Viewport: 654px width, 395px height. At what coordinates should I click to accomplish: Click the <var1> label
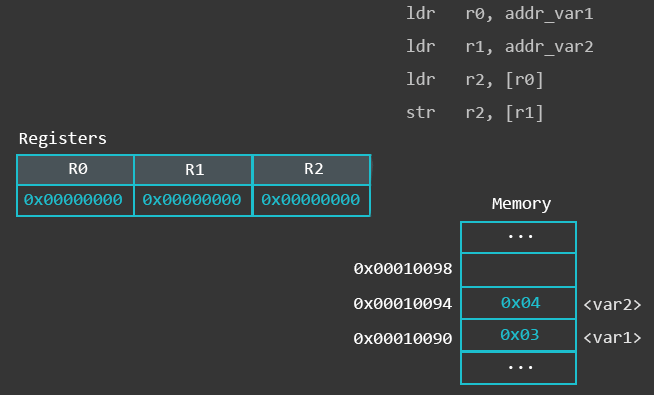coord(612,337)
